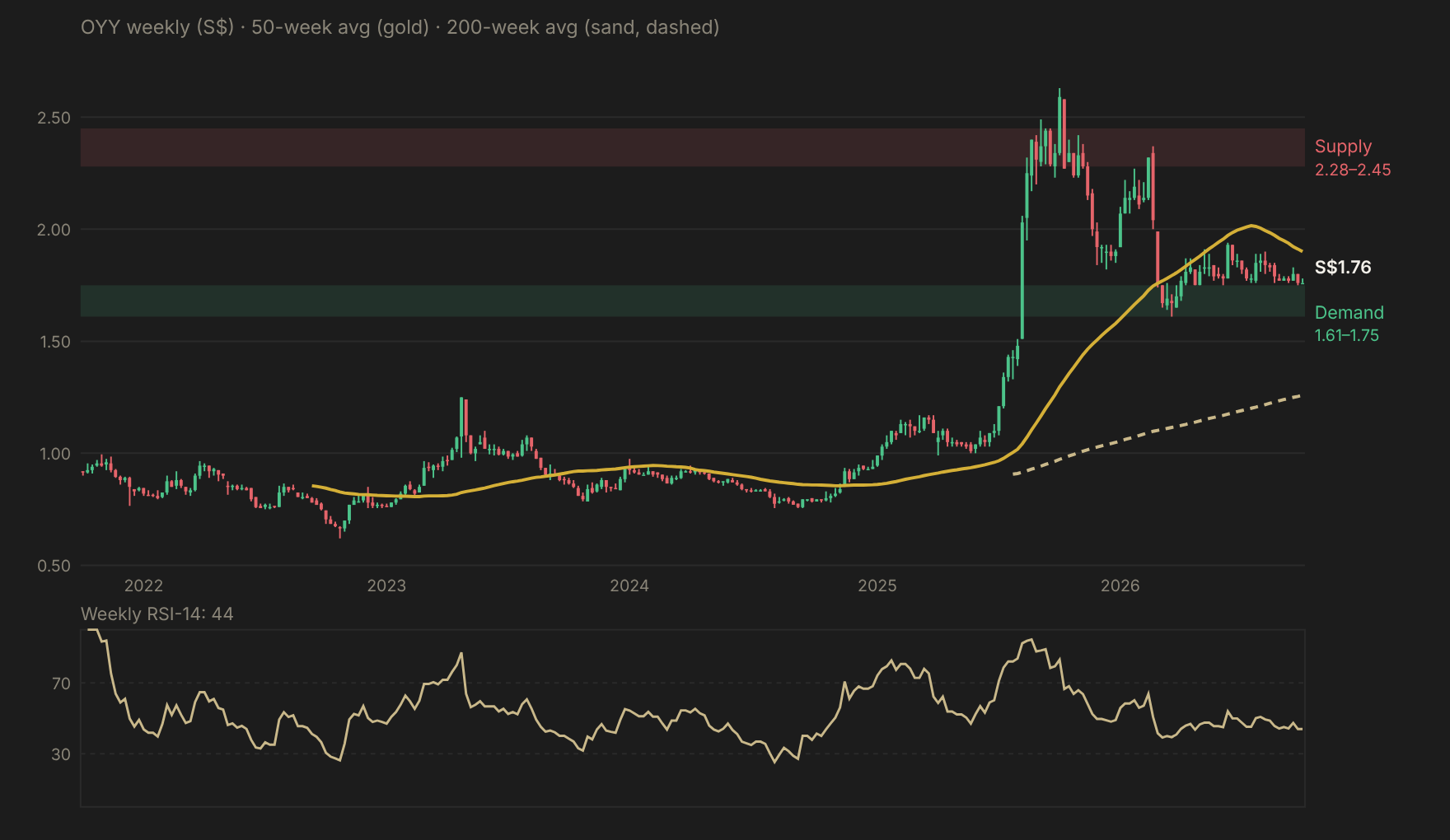Select the 0.50 price axis label
Viewport: 1450px width, 840px height.
pyautogui.click(x=54, y=566)
